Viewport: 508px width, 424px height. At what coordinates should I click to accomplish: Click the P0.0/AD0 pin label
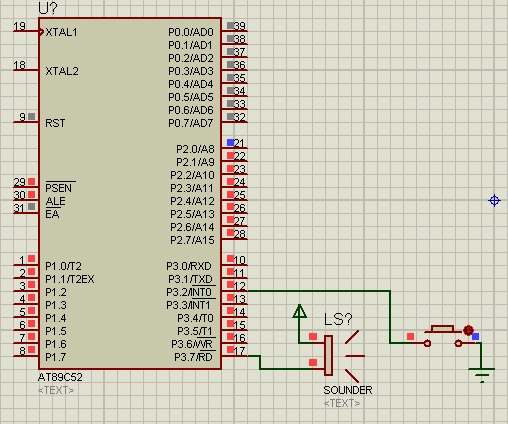pyautogui.click(x=191, y=32)
